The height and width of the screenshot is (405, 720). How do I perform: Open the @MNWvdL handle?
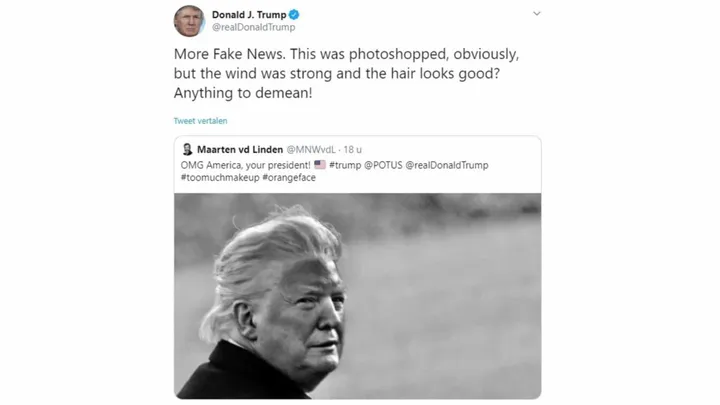click(311, 150)
